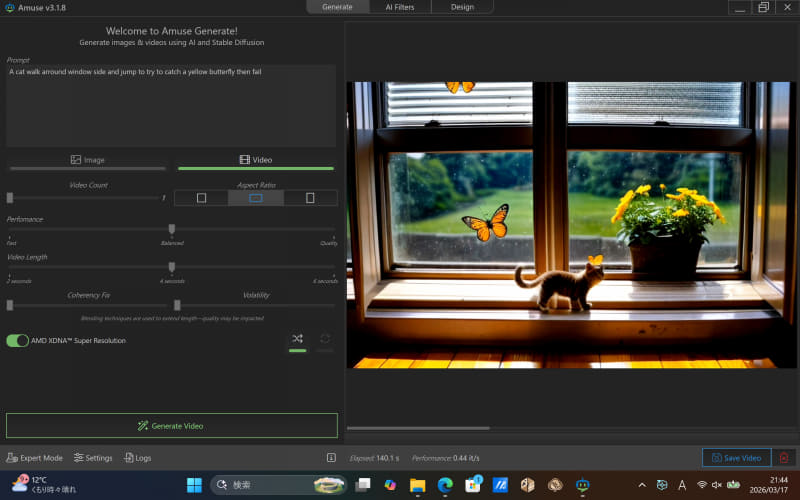Open the weather widget showing 12°C

(44, 485)
